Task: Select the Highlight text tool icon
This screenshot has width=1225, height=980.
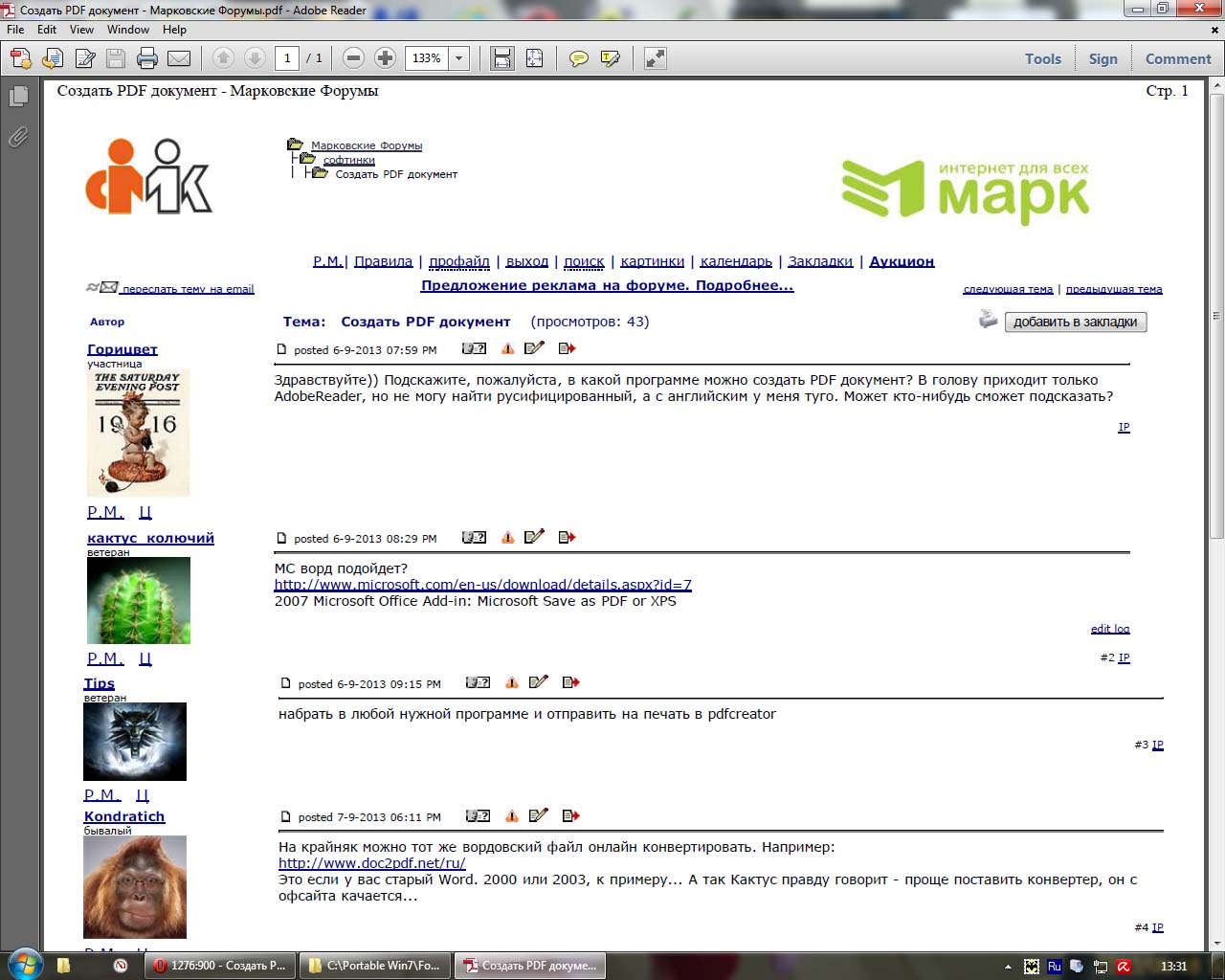Action: [x=610, y=59]
